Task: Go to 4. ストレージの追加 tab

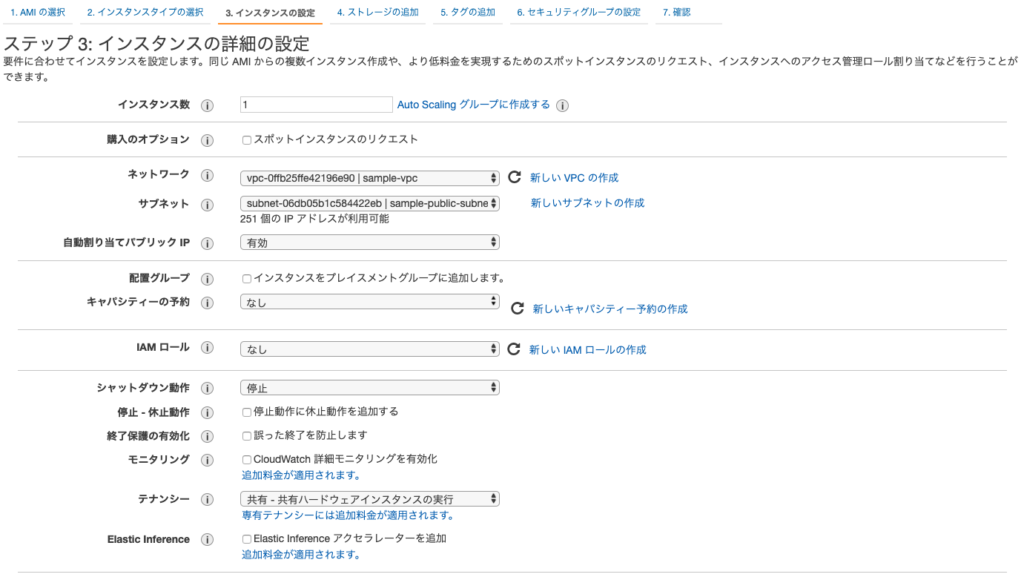Action: [377, 12]
